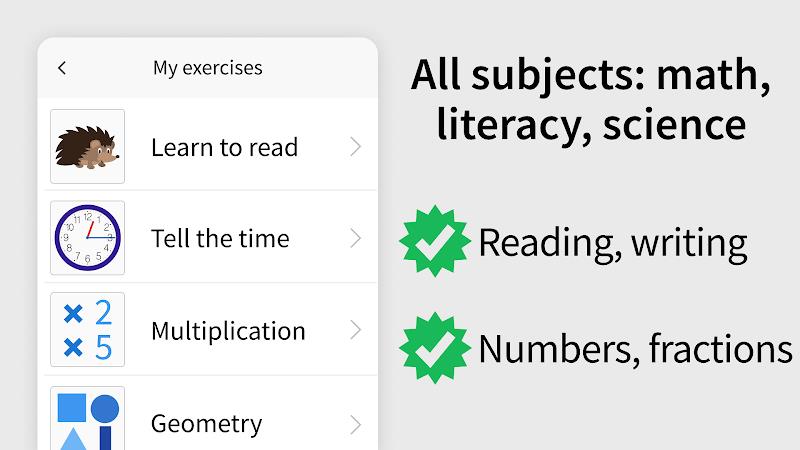
Task: Click the Reading, writing feature text
Action: click(x=613, y=244)
